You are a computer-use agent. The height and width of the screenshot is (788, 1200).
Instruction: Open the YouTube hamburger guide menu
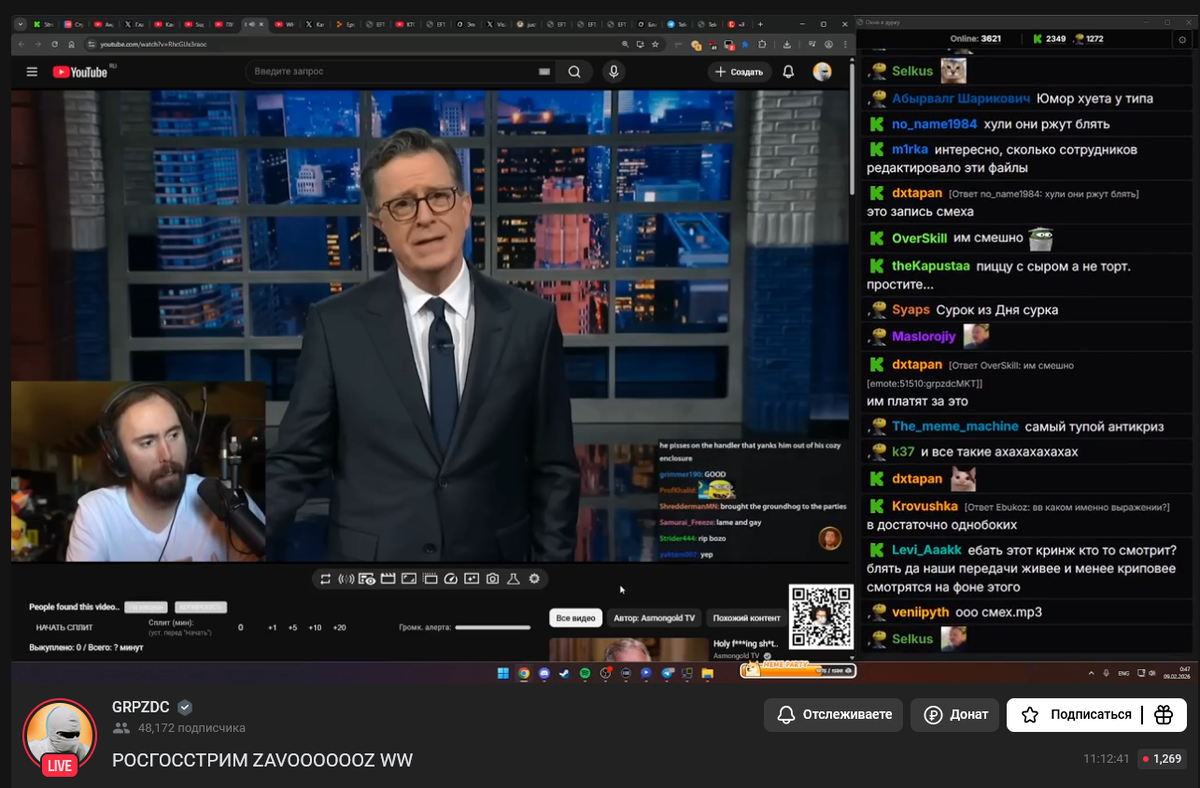[x=32, y=72]
